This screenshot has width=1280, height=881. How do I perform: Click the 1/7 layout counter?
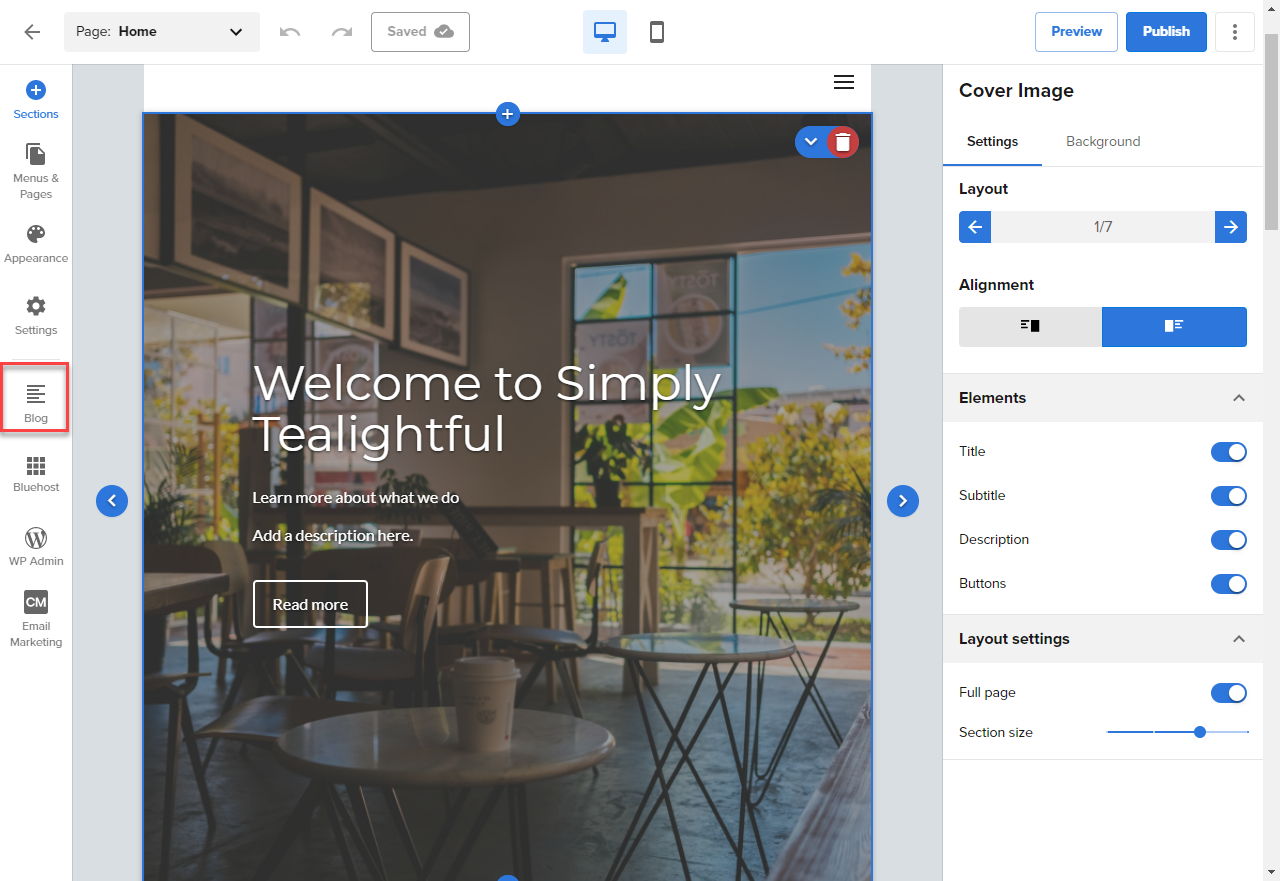[x=1103, y=227]
